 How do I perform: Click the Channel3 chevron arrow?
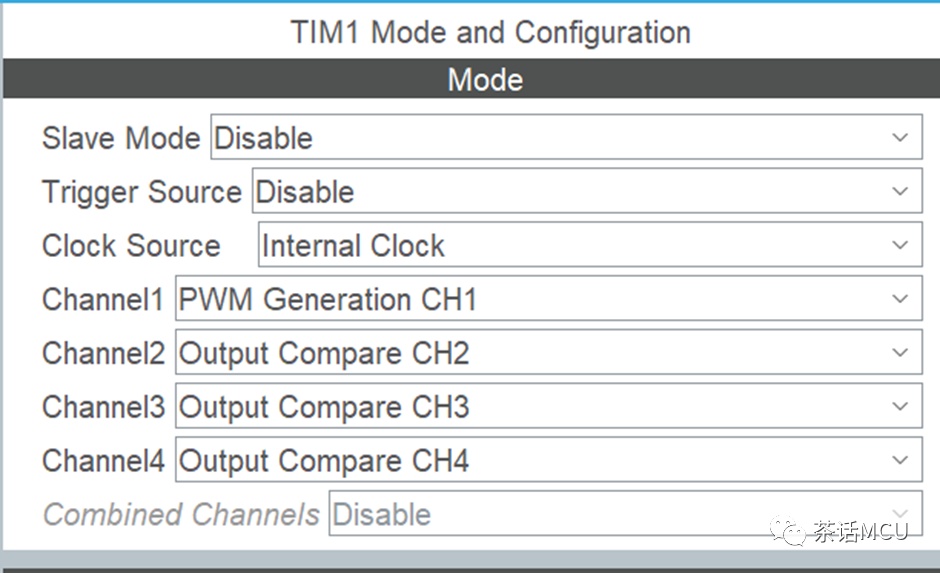click(x=900, y=406)
